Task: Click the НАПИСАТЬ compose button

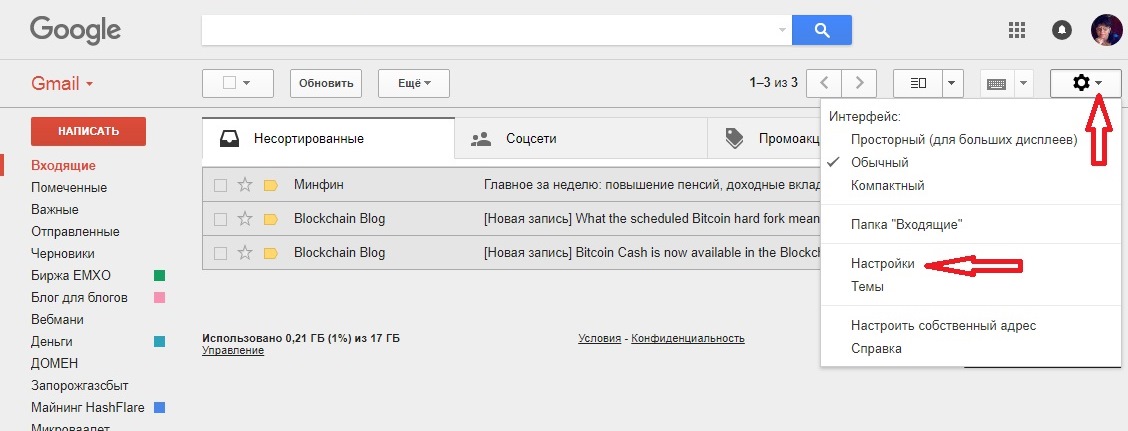Action: 88,132
